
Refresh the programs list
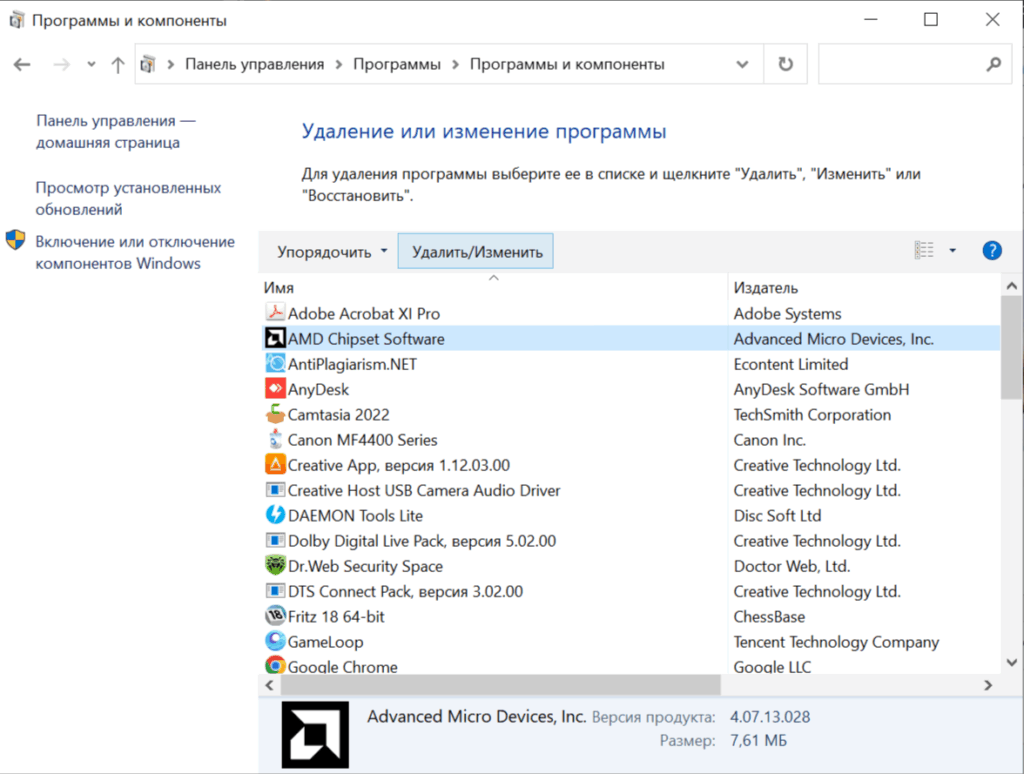pyautogui.click(x=785, y=64)
